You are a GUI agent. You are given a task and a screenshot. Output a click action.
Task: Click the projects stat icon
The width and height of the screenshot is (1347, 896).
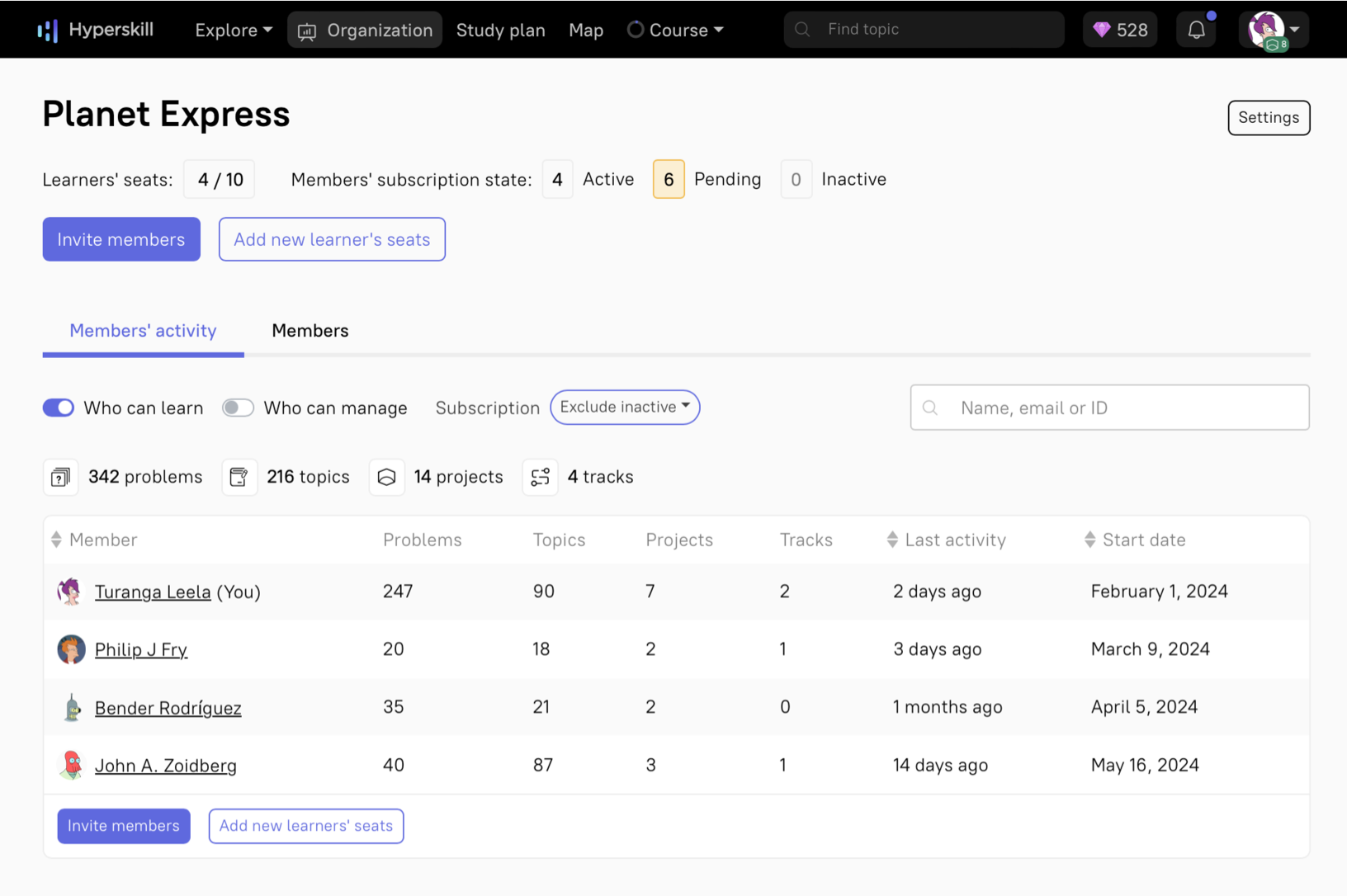click(x=387, y=477)
